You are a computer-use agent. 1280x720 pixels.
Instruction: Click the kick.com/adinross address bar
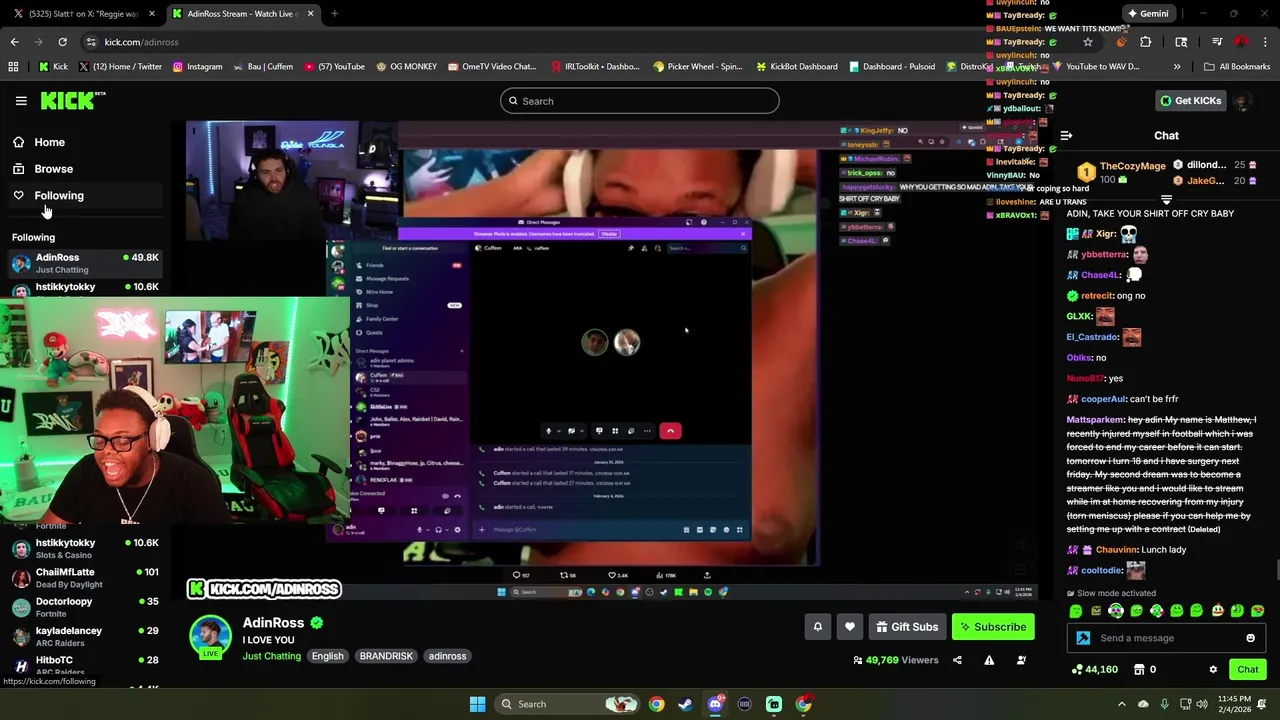coord(141,42)
